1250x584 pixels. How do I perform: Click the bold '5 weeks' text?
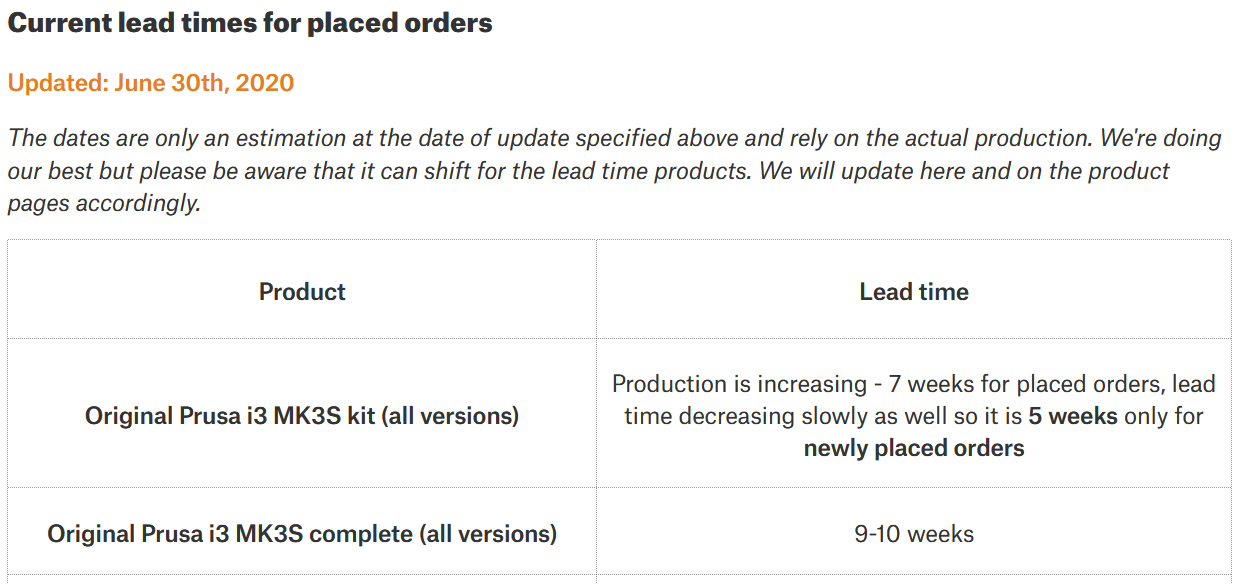pos(1073,416)
